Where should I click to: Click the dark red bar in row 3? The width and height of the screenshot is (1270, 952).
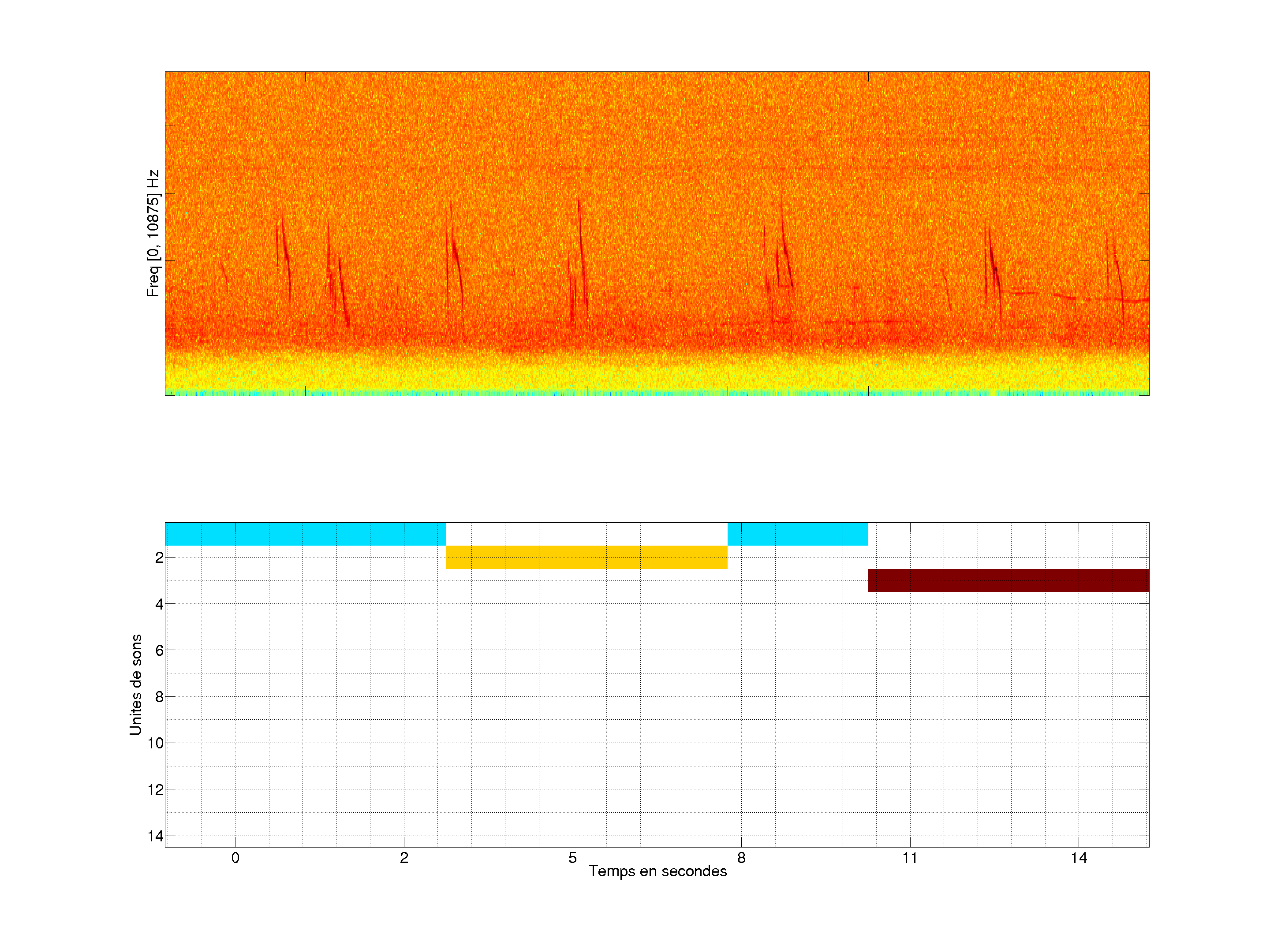click(x=1008, y=580)
